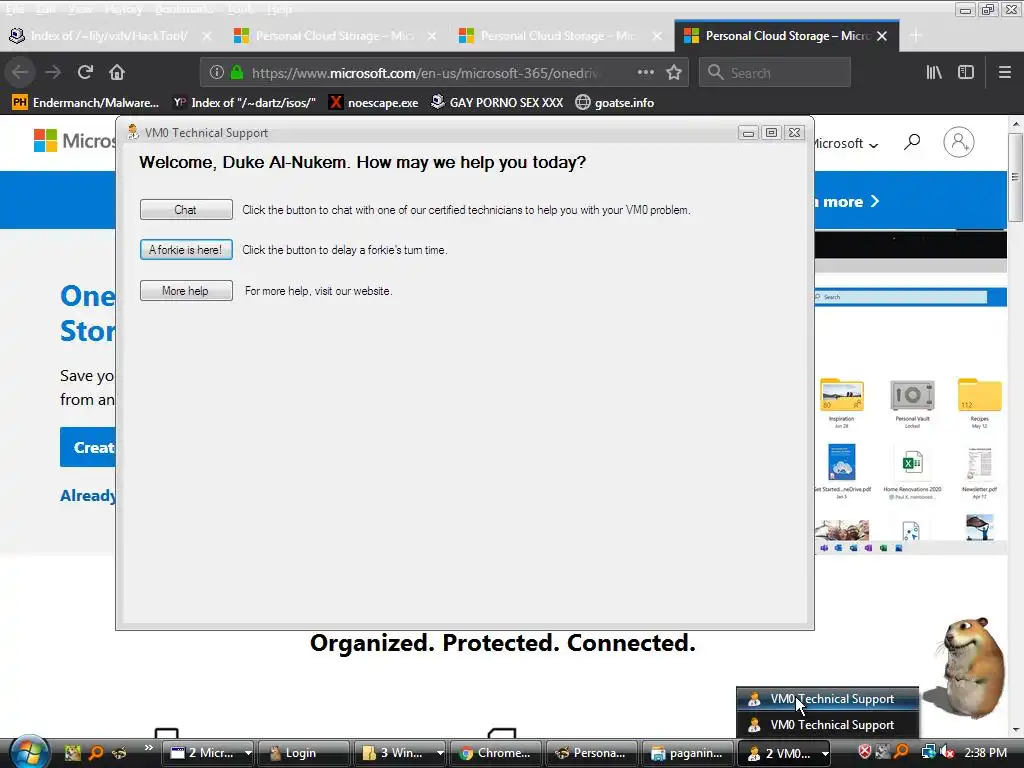Click the hamster desktop assistant character
Image resolution: width=1024 pixels, height=768 pixels.
click(970, 666)
